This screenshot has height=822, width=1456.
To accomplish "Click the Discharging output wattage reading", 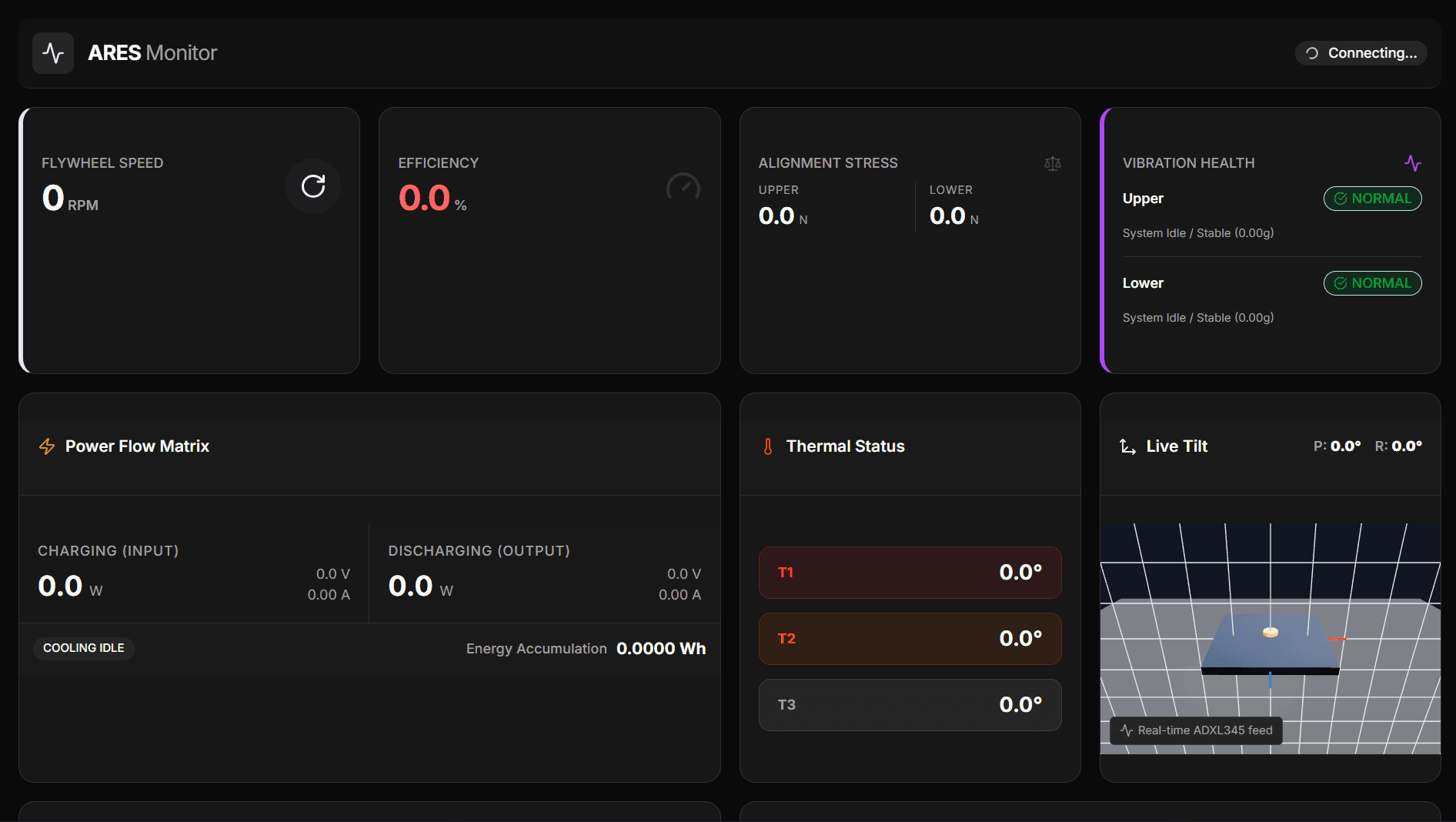I will tap(411, 586).
